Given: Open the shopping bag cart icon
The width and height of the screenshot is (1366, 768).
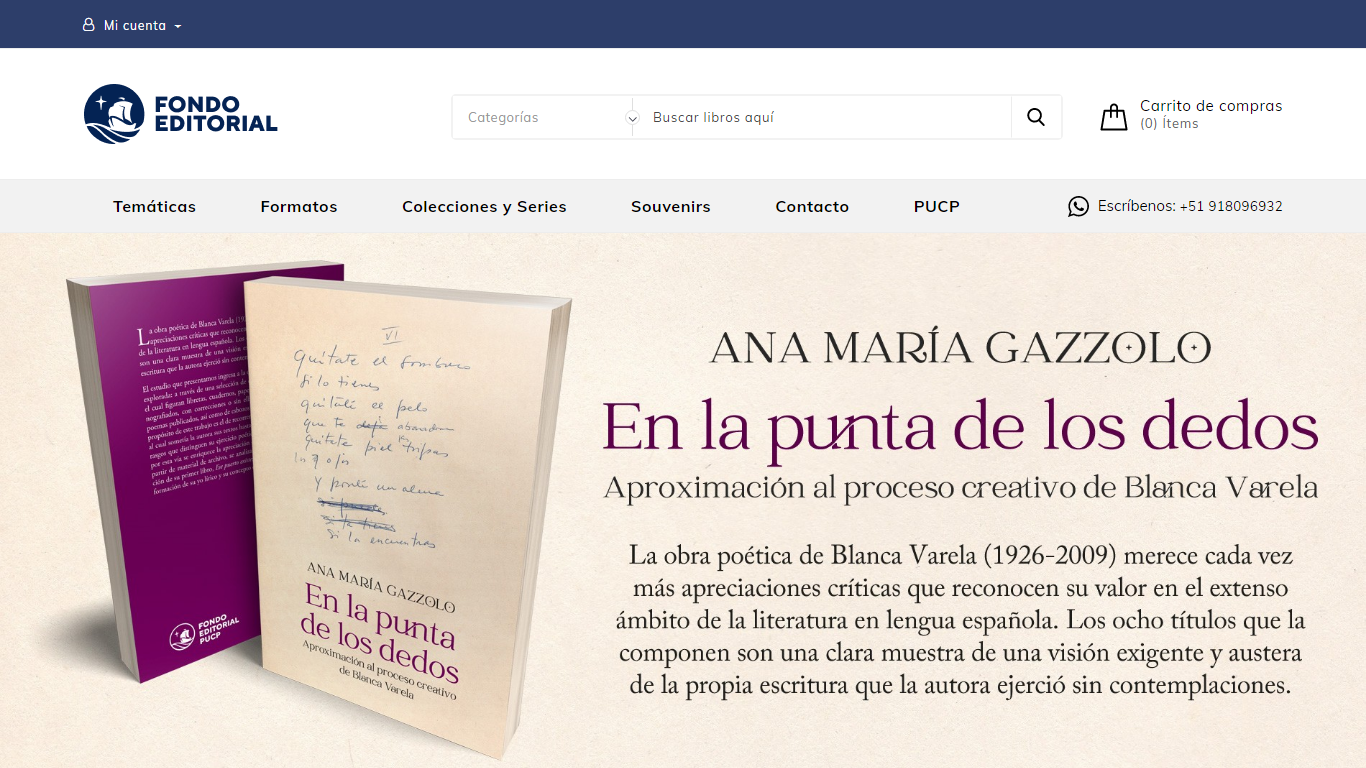Looking at the screenshot, I should pos(1114,117).
